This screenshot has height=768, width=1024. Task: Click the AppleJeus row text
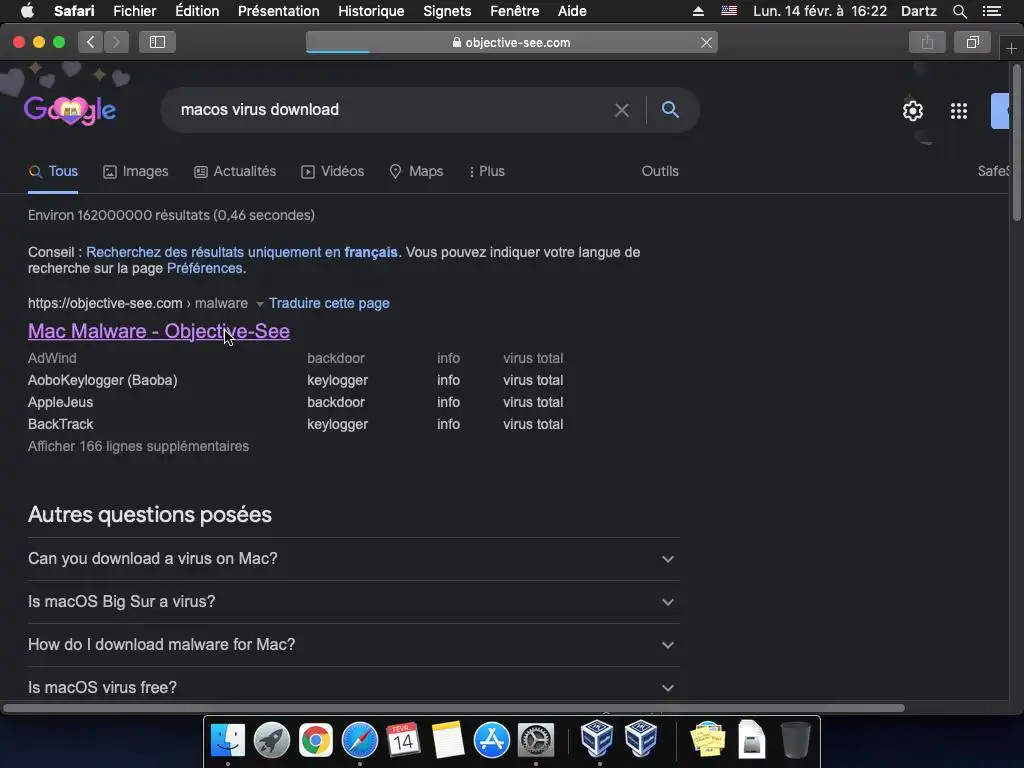[x=61, y=402]
